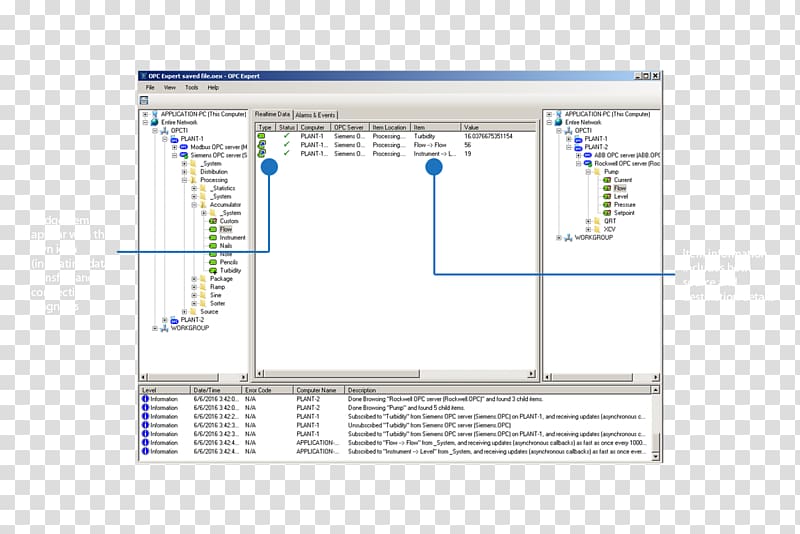The width and height of the screenshot is (800, 534).
Task: Click the Entire Network globe icon in left tree
Action: (155, 122)
